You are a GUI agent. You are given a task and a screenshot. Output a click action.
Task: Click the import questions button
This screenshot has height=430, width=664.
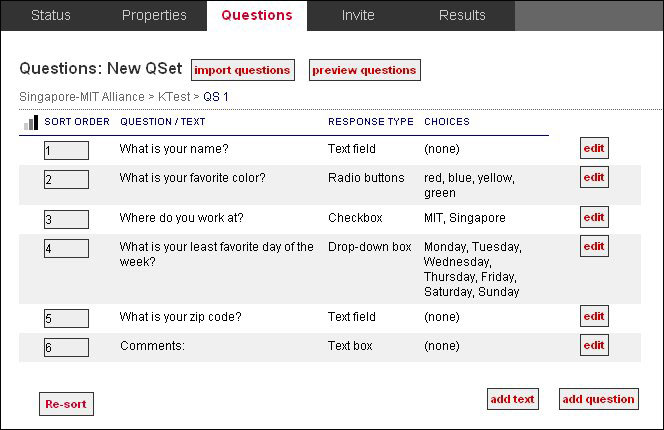tap(242, 70)
